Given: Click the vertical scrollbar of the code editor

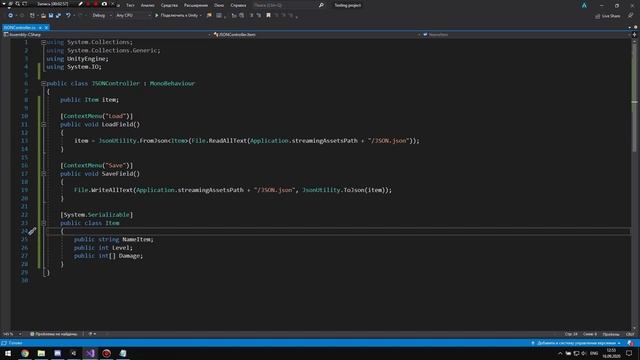Looking at the screenshot, I should (x=635, y=184).
